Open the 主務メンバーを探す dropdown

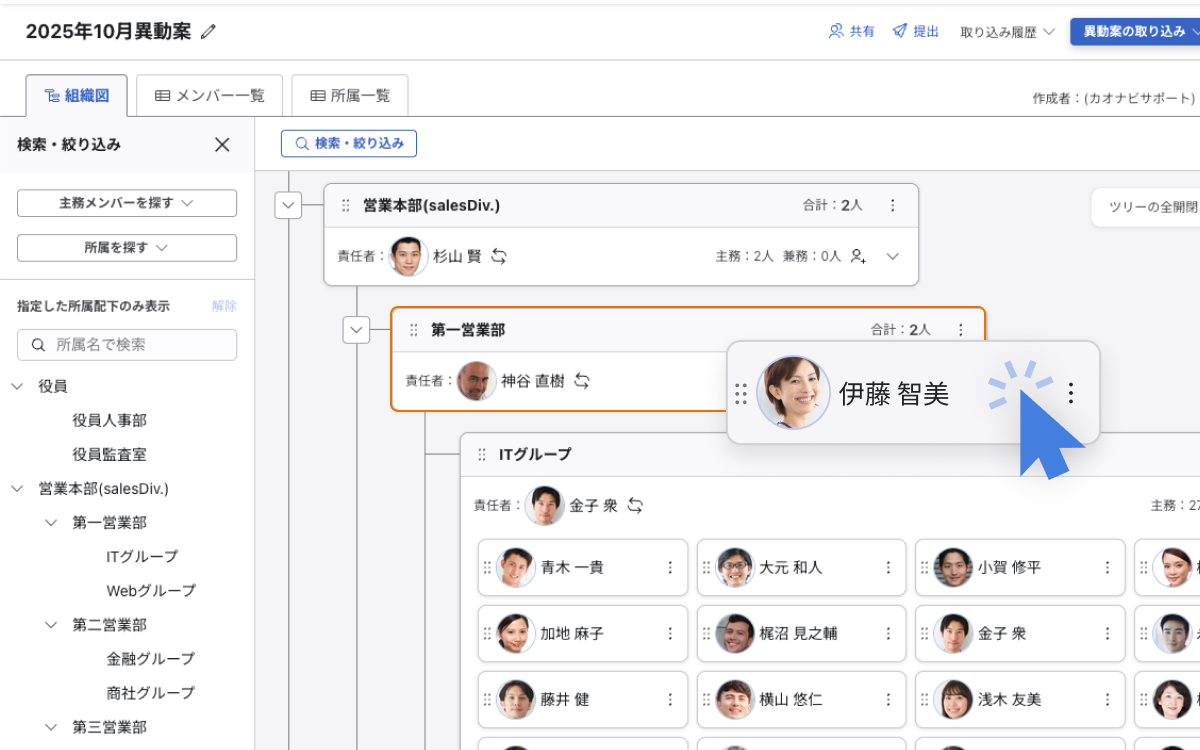tap(127, 203)
